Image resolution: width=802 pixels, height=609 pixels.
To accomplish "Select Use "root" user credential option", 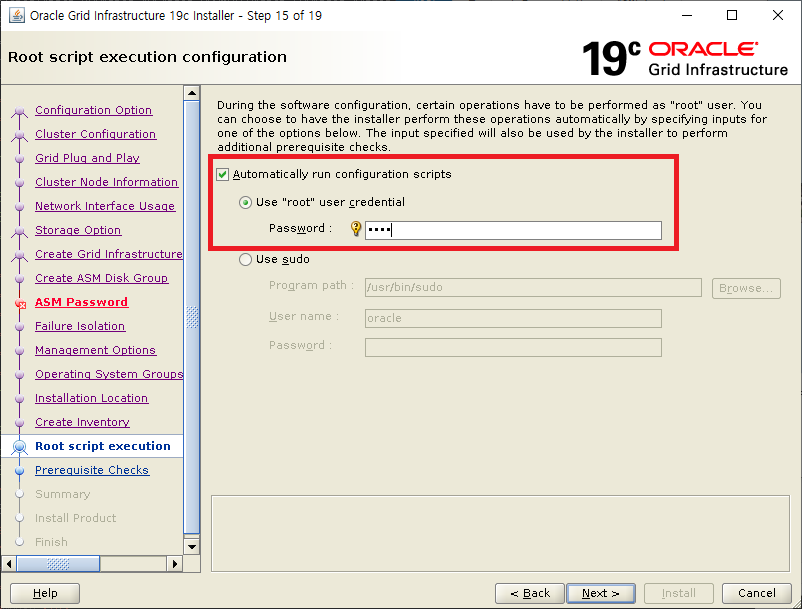I will click(246, 202).
